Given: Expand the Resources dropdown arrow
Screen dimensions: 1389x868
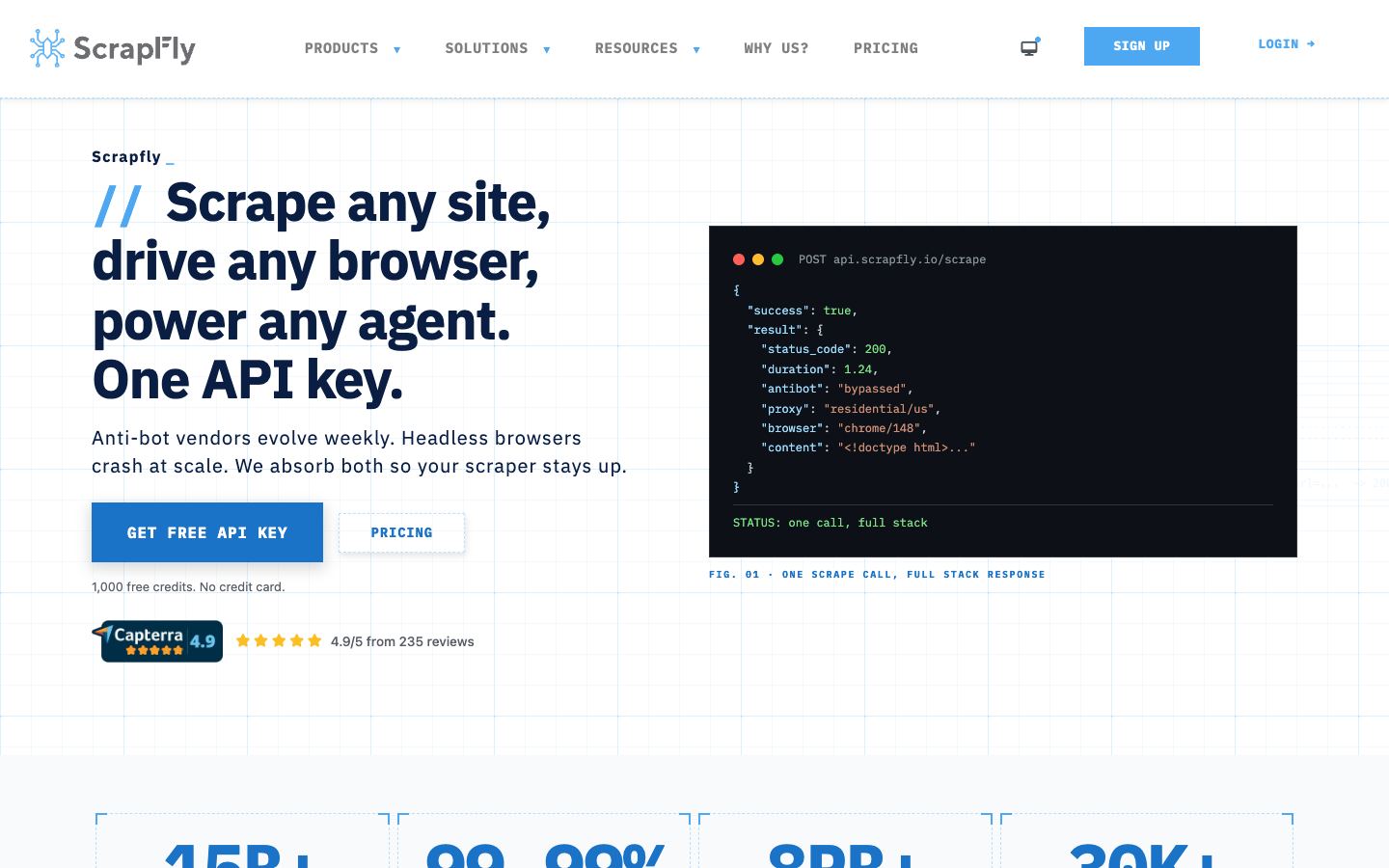Looking at the screenshot, I should tap(696, 49).
